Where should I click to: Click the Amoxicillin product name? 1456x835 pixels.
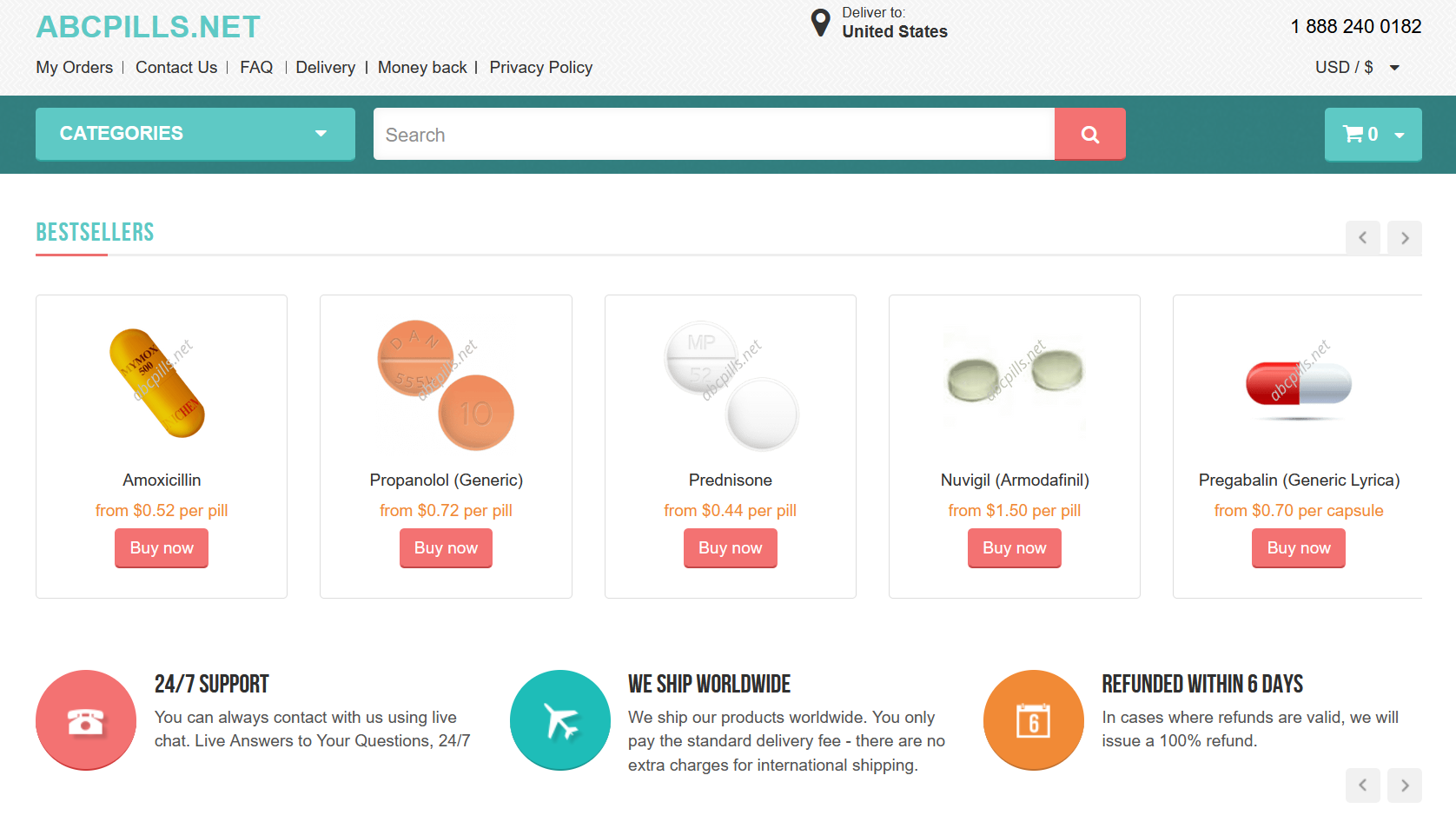click(x=162, y=480)
